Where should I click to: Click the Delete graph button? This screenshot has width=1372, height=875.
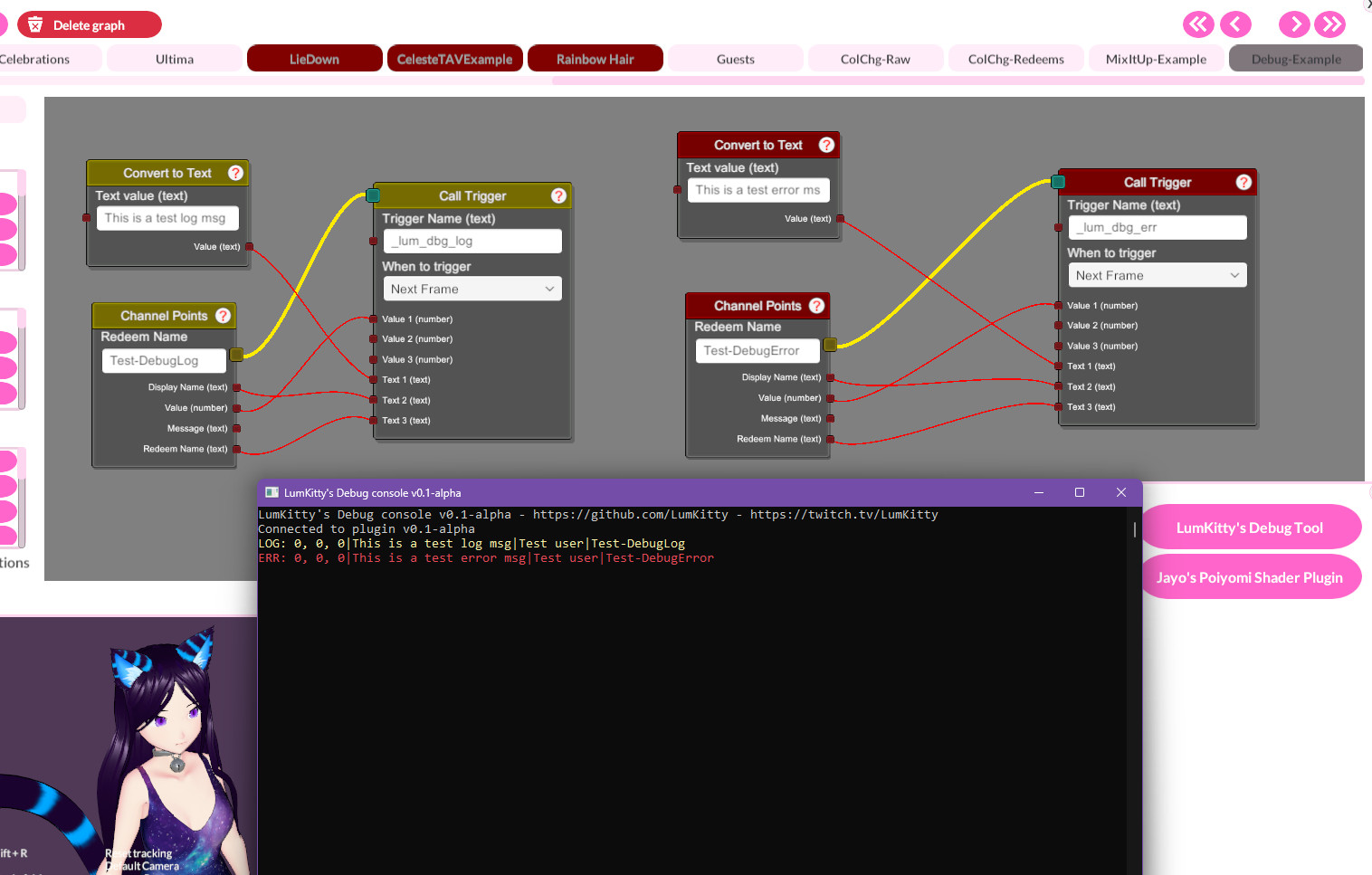point(90,24)
